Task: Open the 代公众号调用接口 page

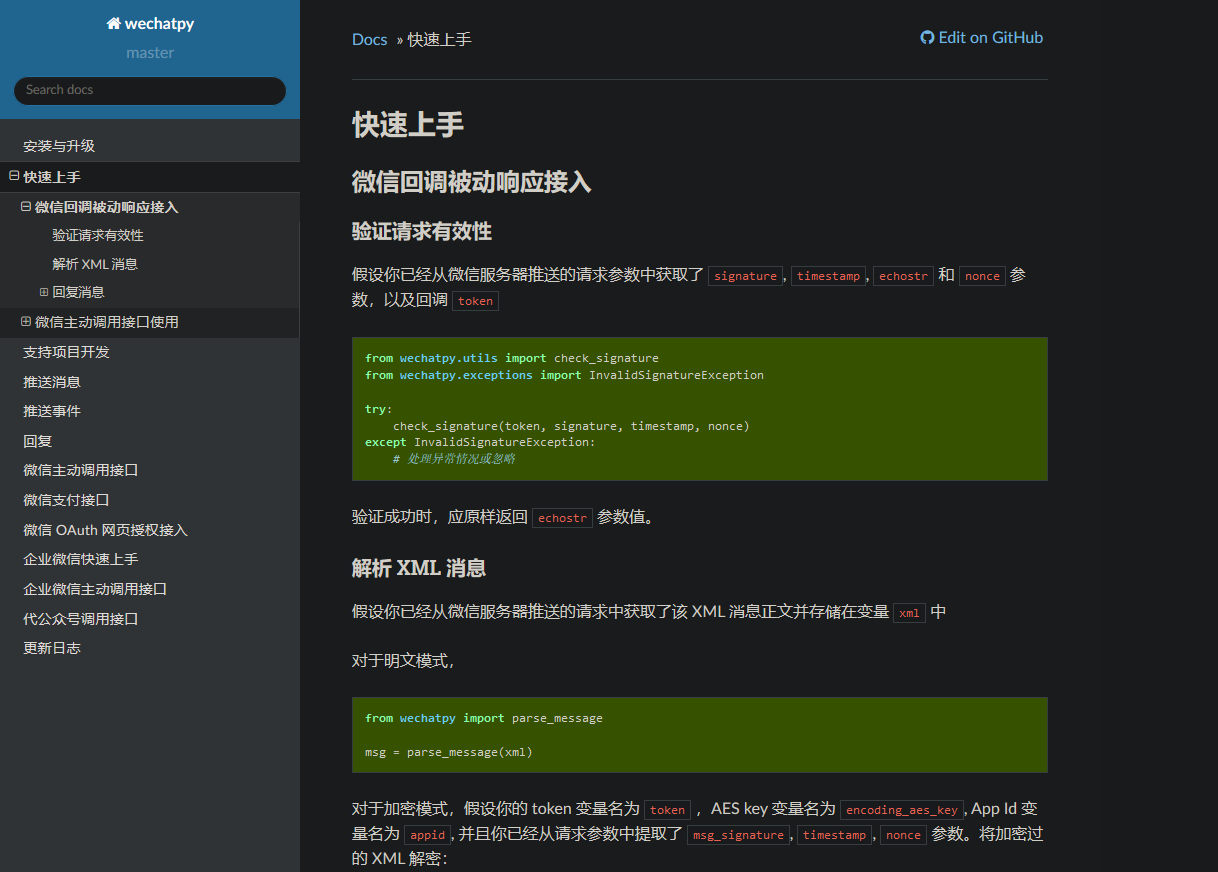Action: click(x=78, y=618)
